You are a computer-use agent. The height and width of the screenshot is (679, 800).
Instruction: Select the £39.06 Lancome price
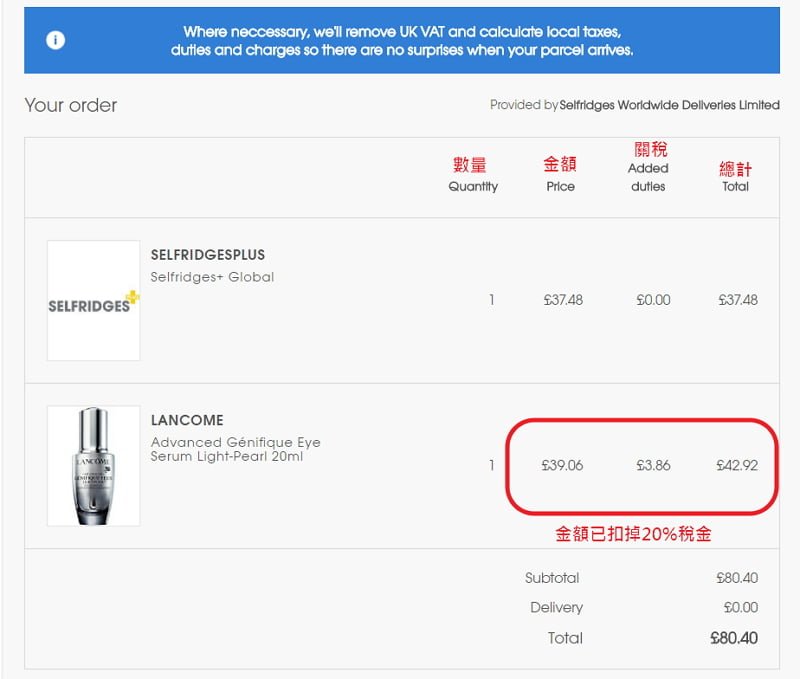[x=562, y=465]
